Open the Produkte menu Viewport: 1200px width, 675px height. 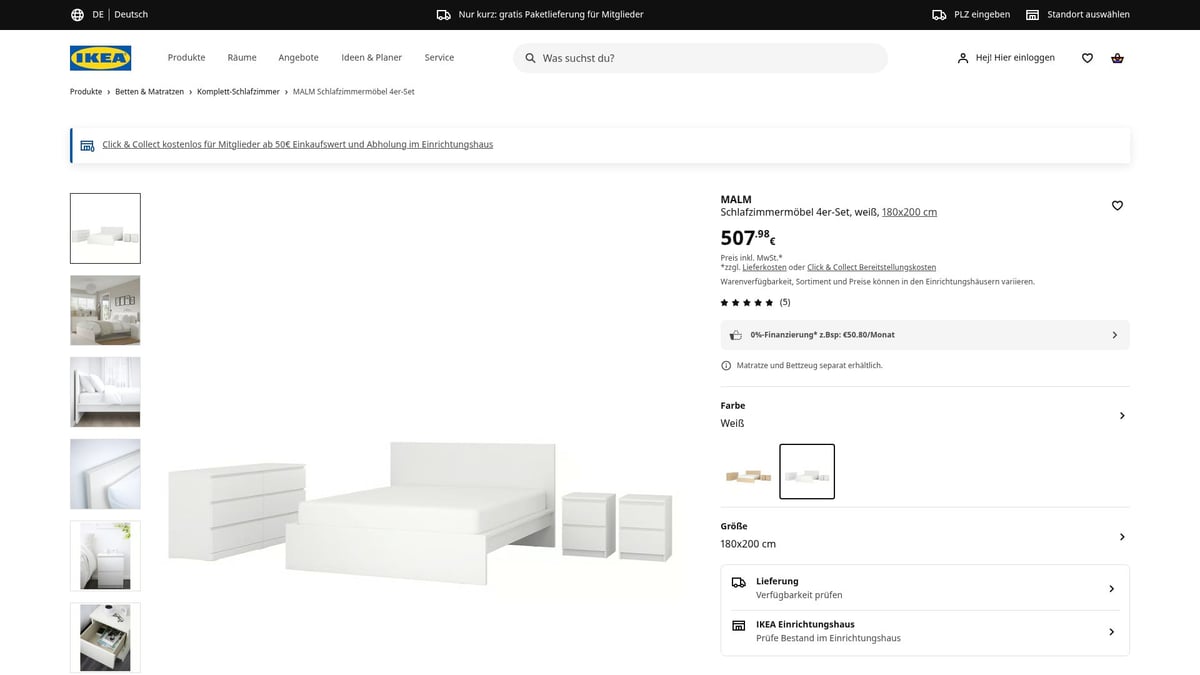pyautogui.click(x=186, y=57)
